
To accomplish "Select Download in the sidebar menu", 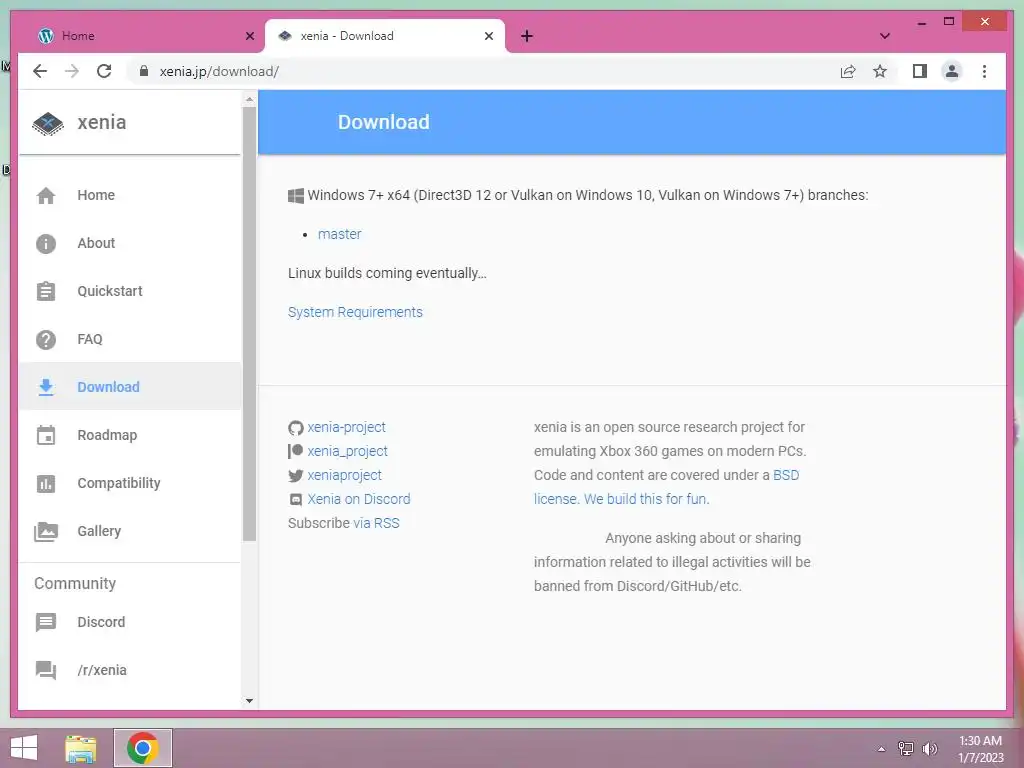I will click(130, 387).
